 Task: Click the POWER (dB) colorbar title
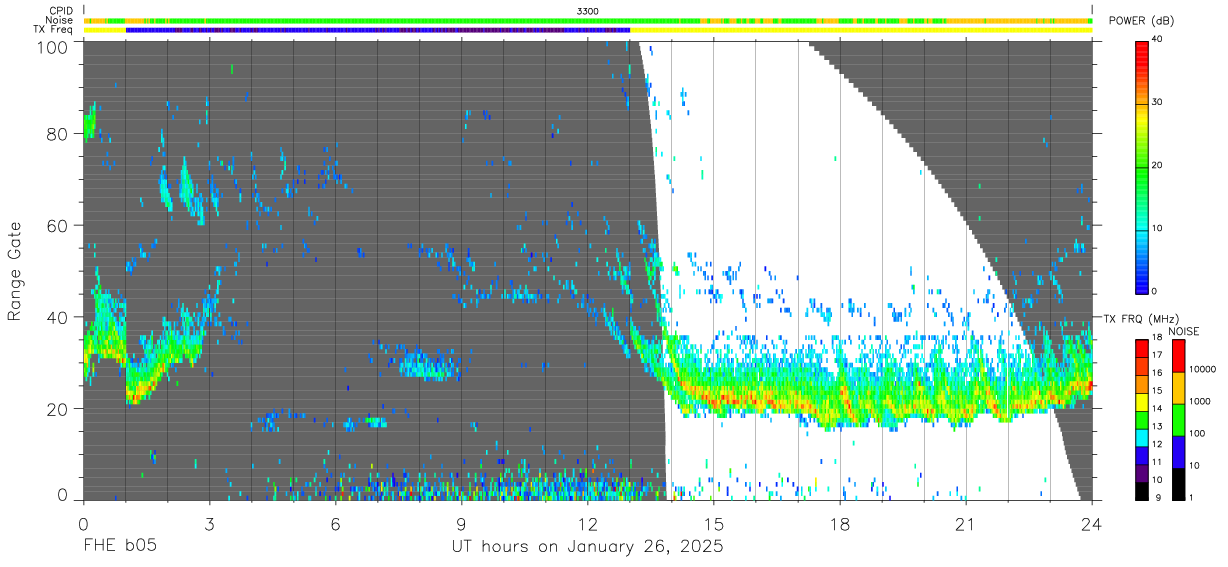(1141, 22)
